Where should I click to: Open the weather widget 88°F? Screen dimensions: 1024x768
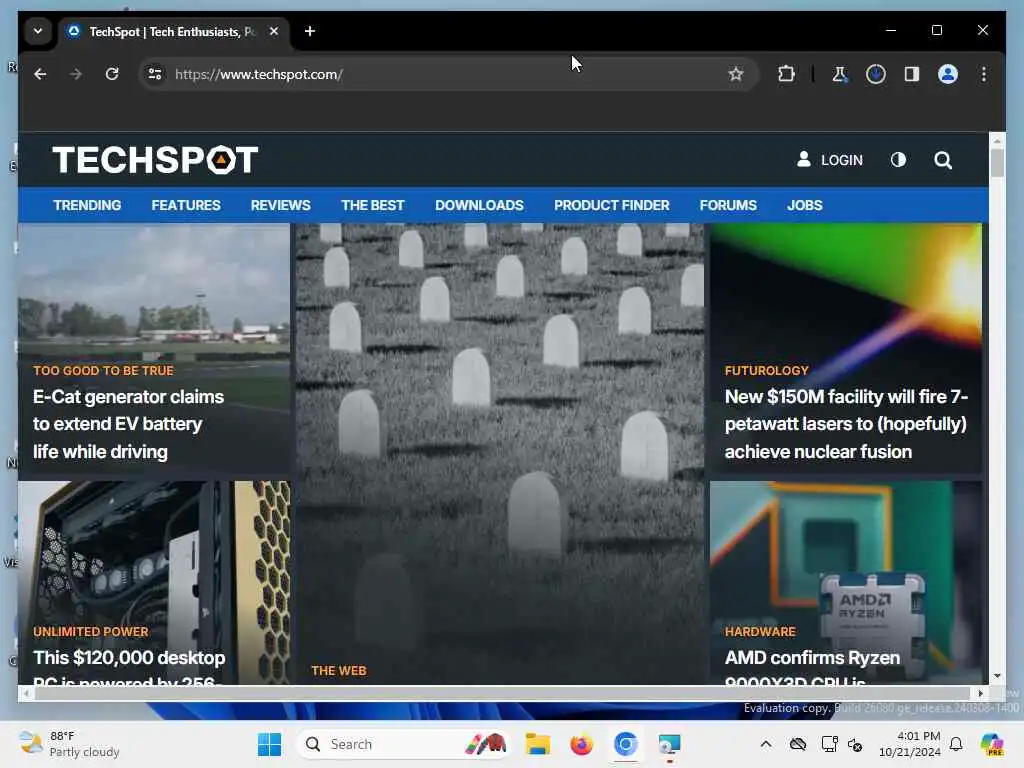69,744
